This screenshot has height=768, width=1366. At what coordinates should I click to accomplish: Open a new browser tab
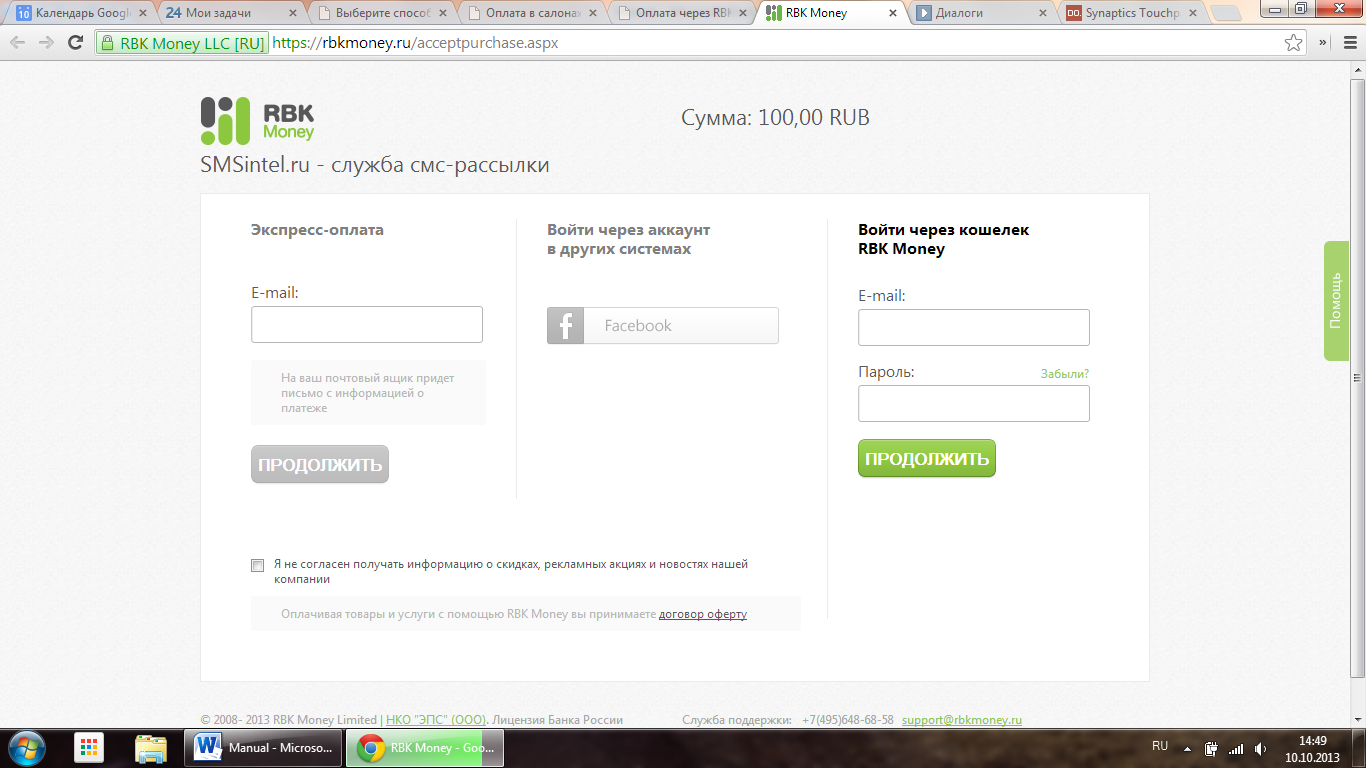1224,13
